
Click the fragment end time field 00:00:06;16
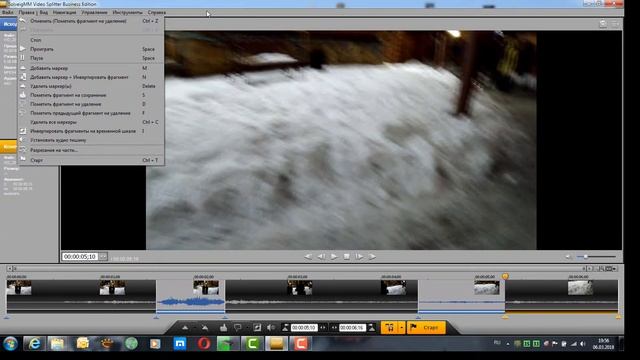352,328
